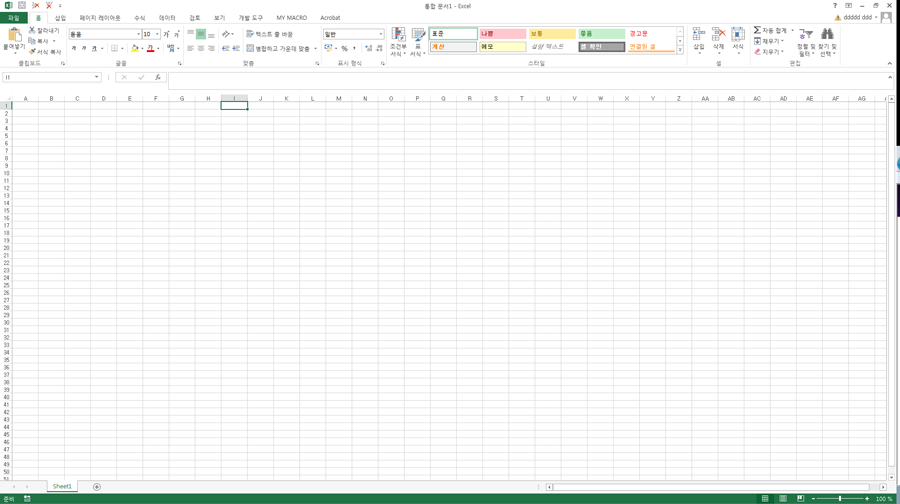This screenshot has height=504, width=900.
Task: Click the Paste (붙여넣기) clipboard icon
Action: [14, 35]
